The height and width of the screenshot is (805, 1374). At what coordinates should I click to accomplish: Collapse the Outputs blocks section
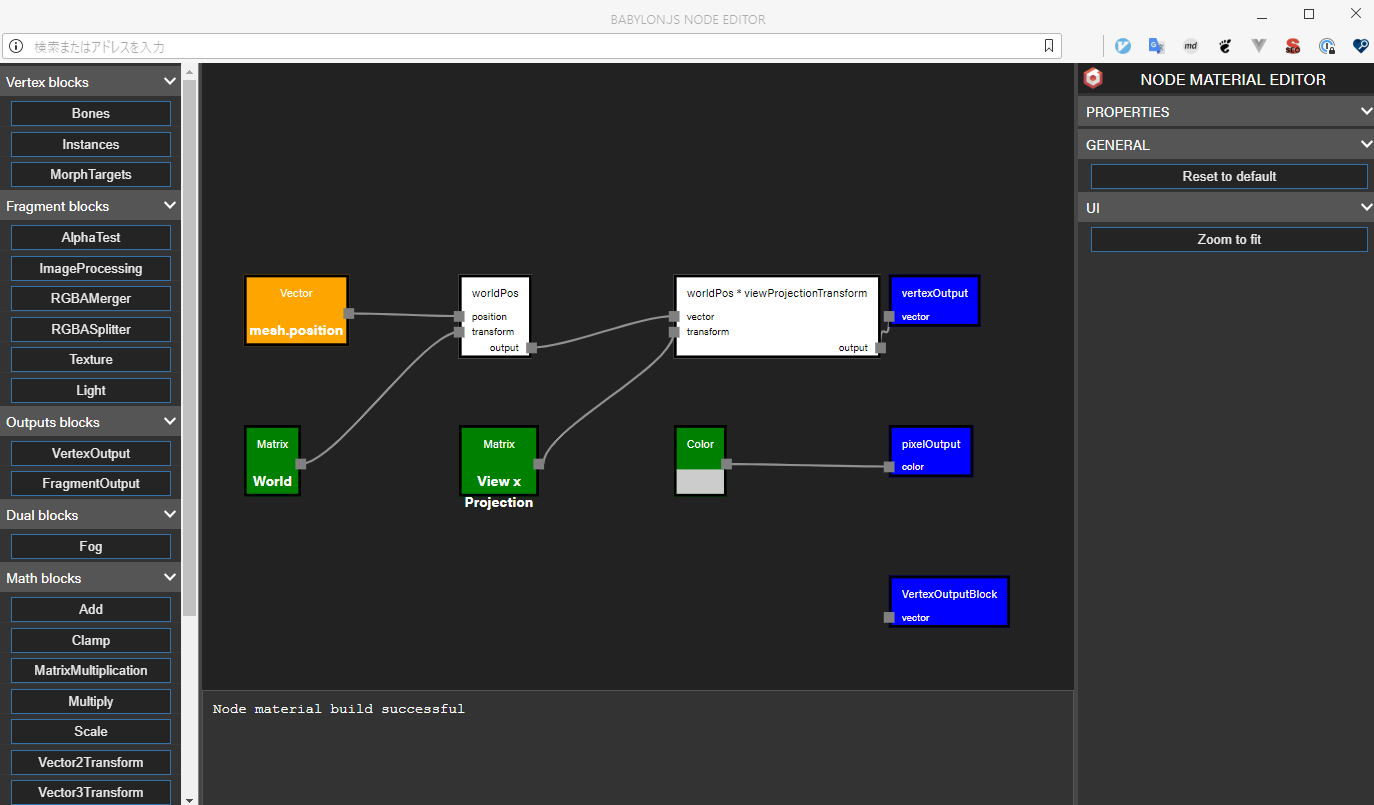pos(170,422)
